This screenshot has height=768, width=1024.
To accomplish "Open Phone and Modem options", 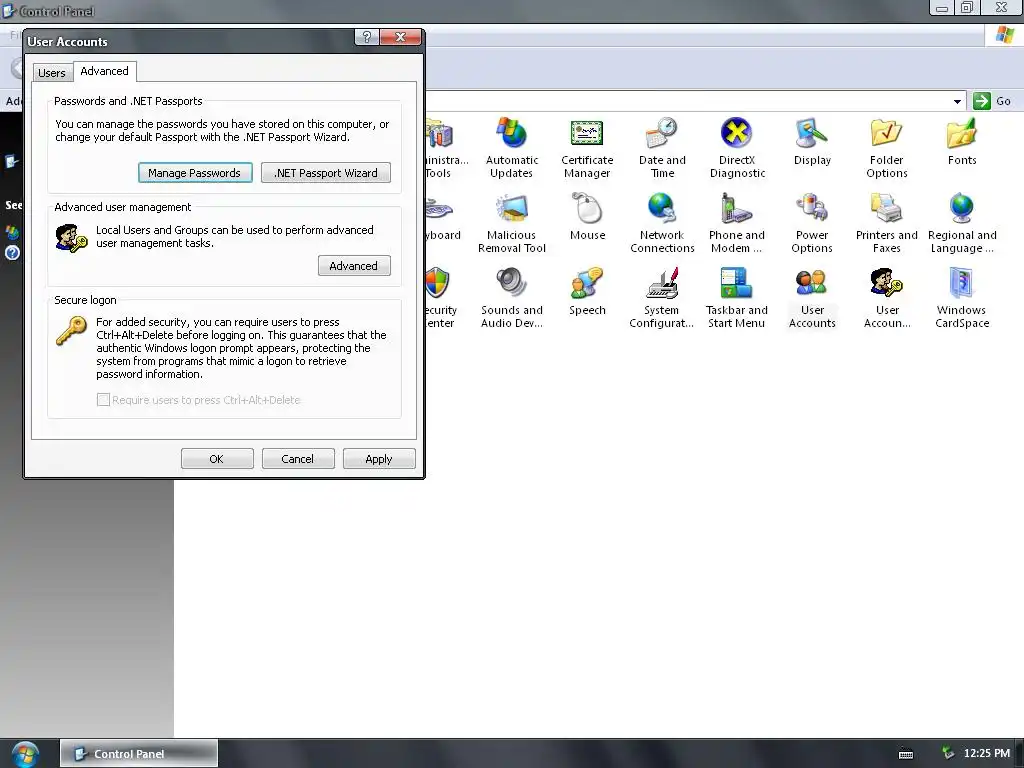I will [737, 223].
